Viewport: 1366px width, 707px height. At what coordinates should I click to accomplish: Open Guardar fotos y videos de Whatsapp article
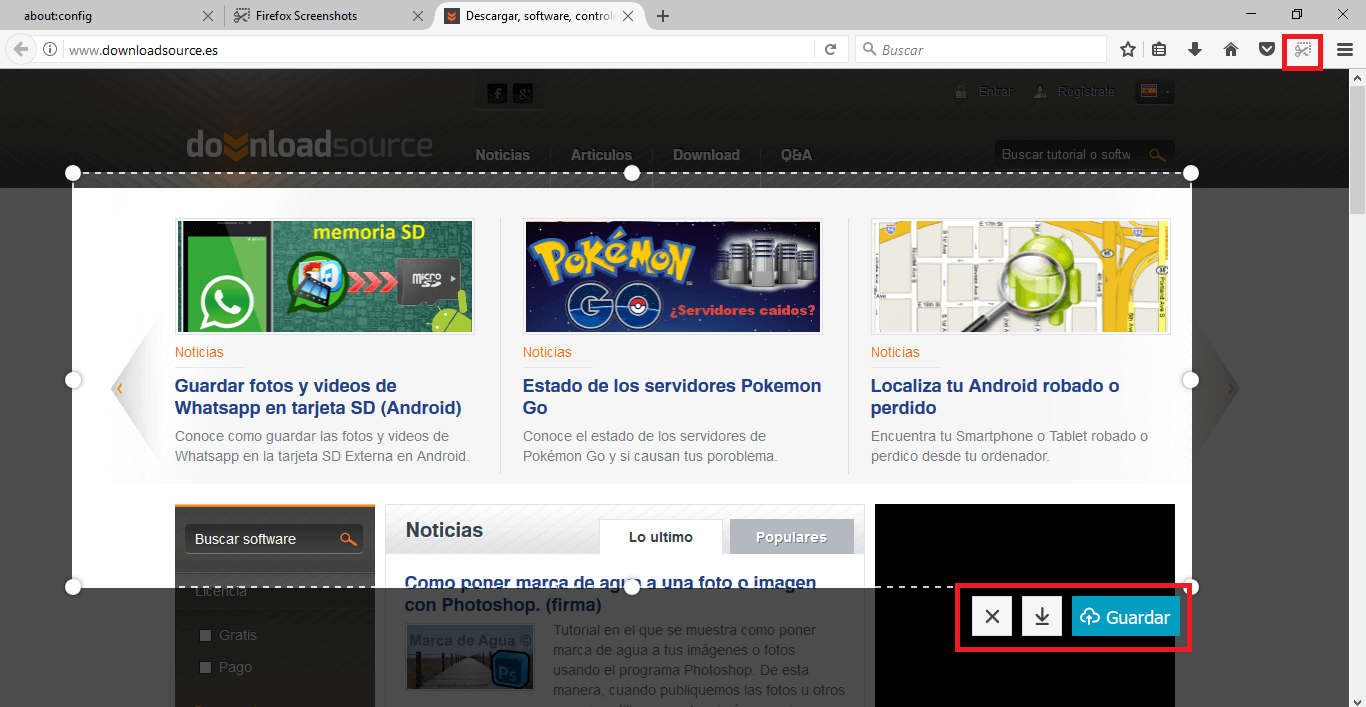pyautogui.click(x=318, y=397)
